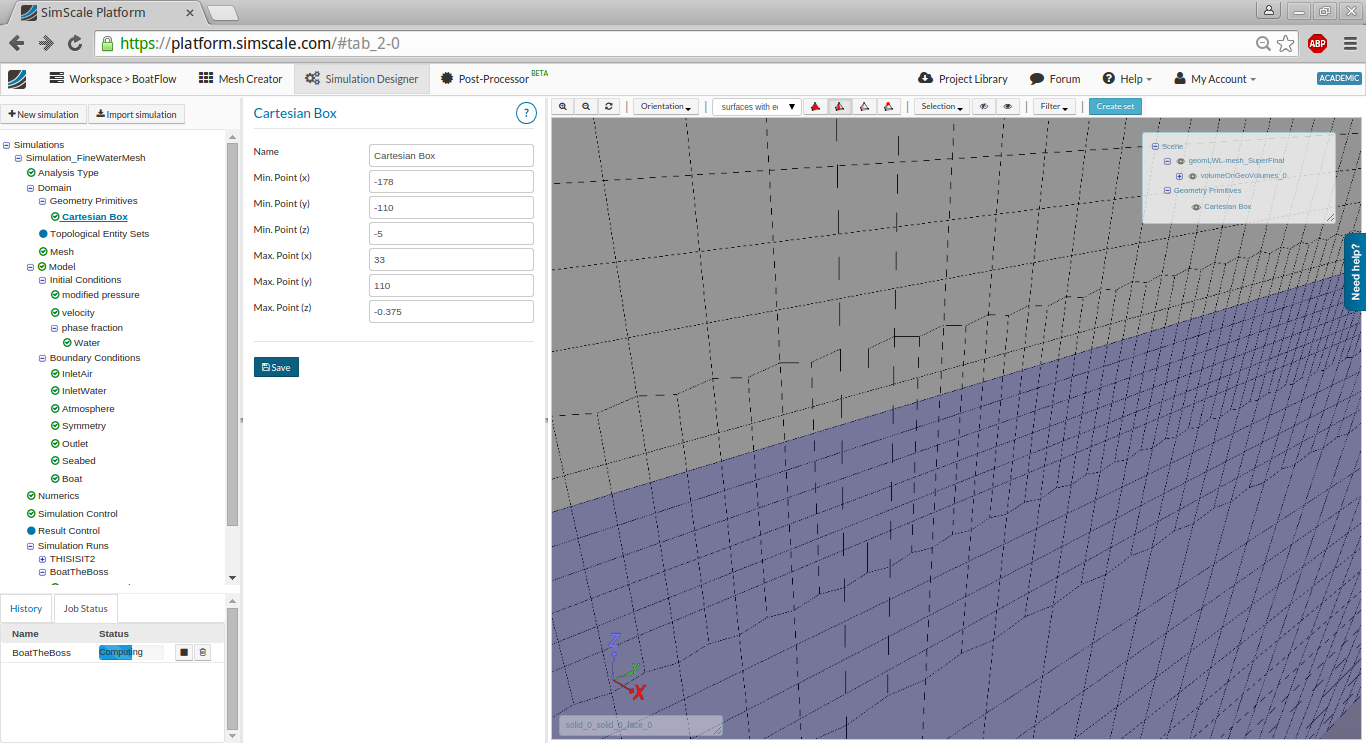The width and height of the screenshot is (1366, 743).
Task: Click the BoatTheBoss Computing progress bar
Action: pos(130,653)
